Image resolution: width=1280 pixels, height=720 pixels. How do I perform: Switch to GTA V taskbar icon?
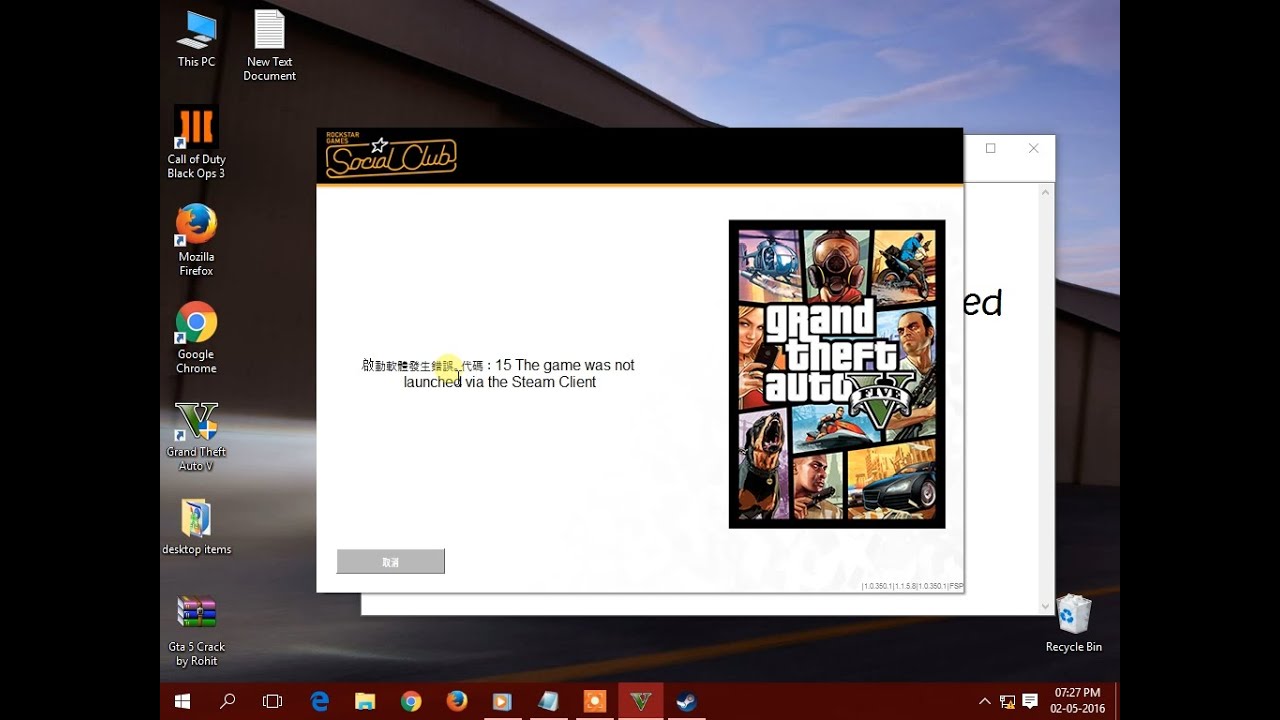(640, 701)
